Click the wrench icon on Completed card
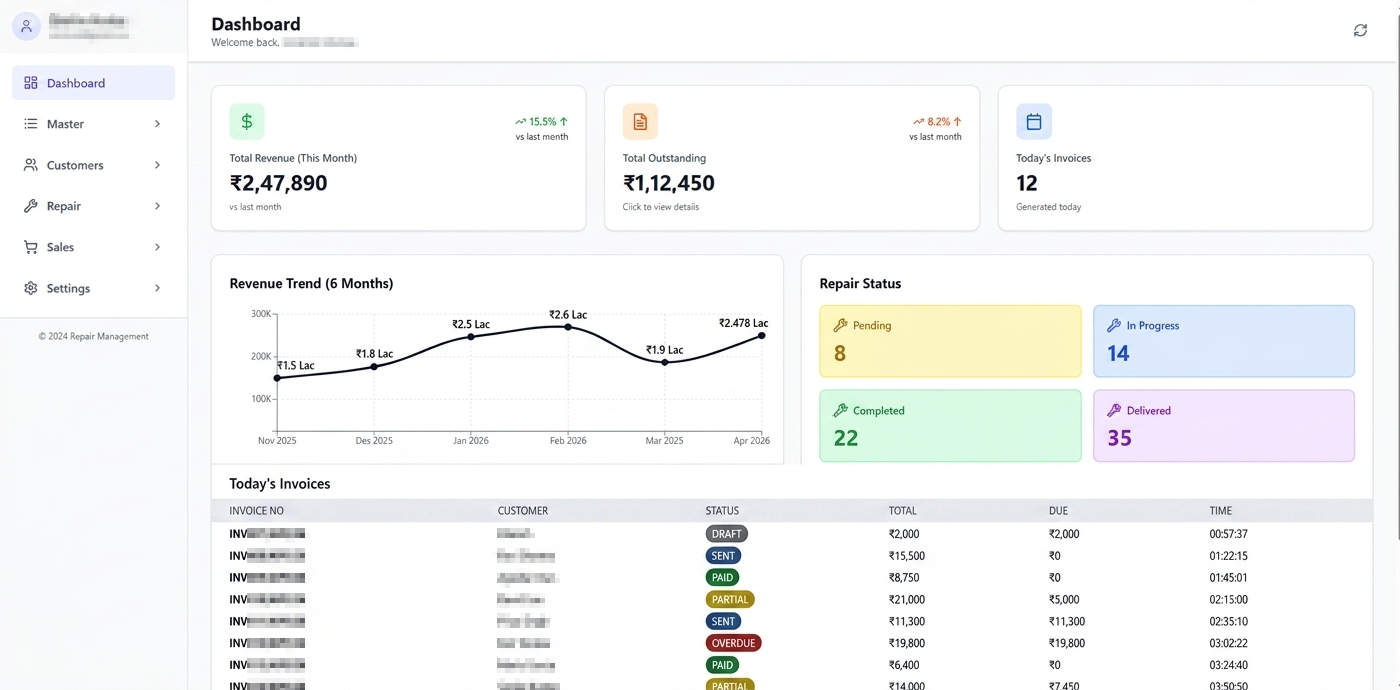The image size is (1400, 690). pyautogui.click(x=840, y=410)
